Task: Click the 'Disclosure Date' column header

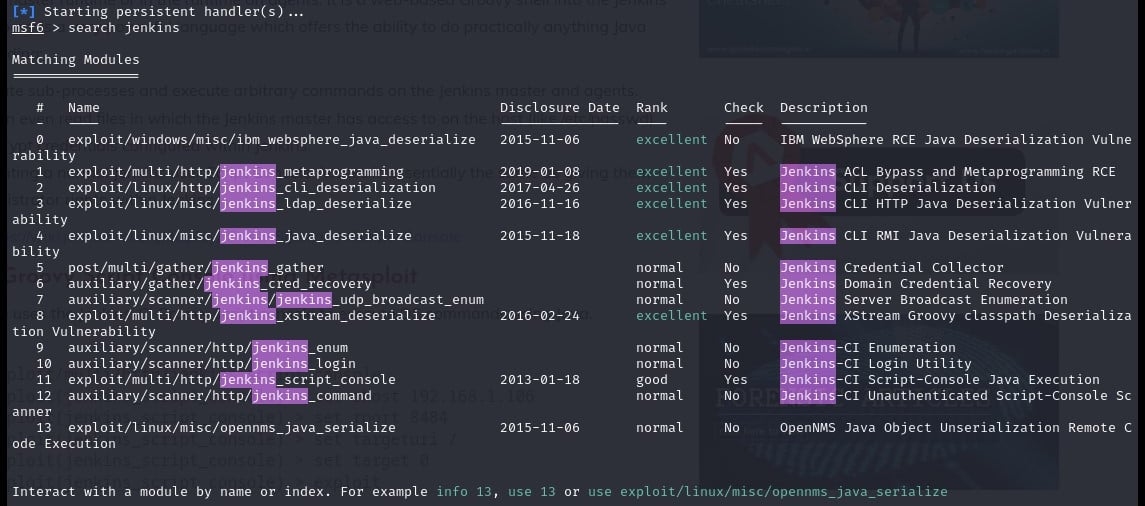Action: pyautogui.click(x=560, y=108)
